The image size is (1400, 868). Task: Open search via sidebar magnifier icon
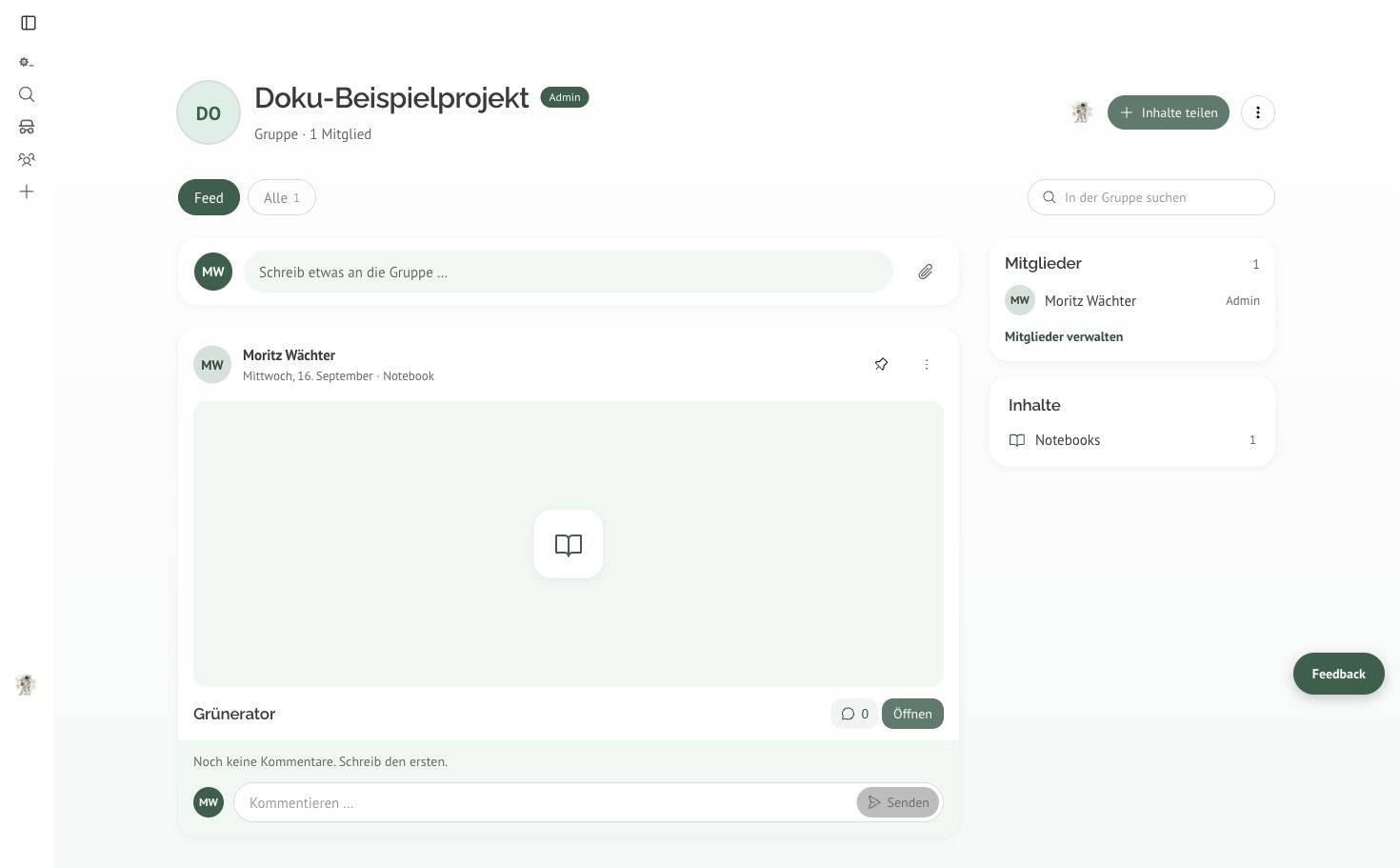(27, 94)
